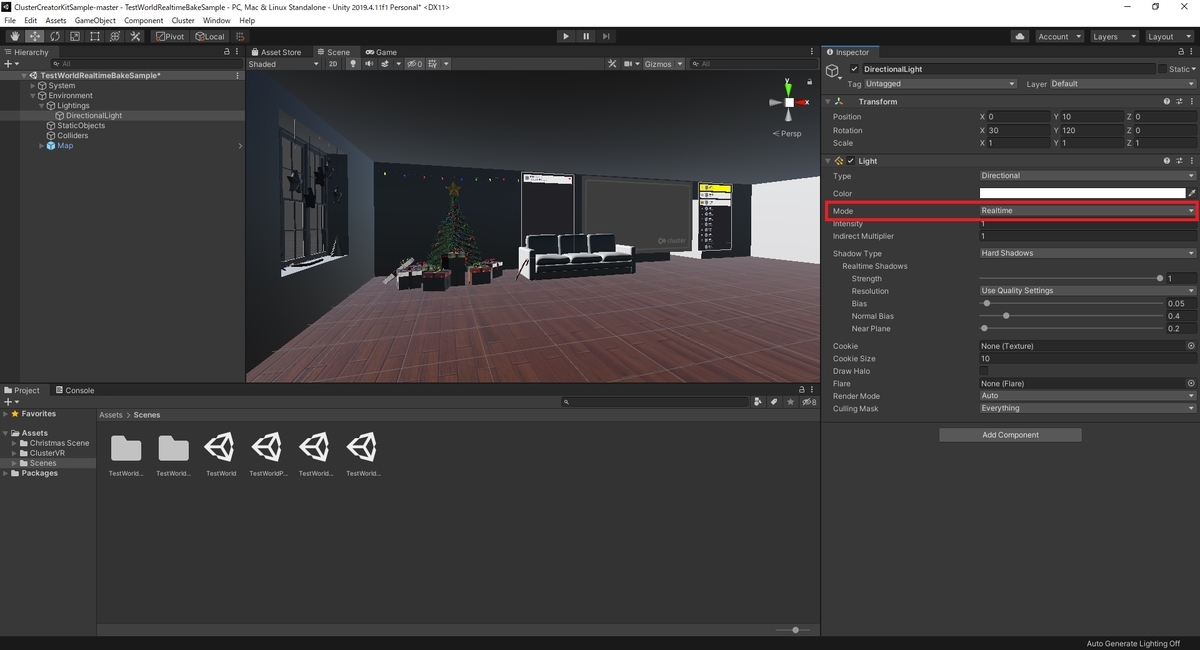Collapse the Lightings tree item

coord(42,105)
